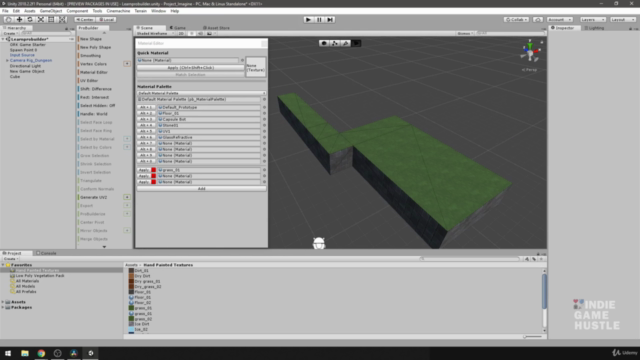Toggle scene audio button
640x360 pixels.
pyautogui.click(x=200, y=33)
